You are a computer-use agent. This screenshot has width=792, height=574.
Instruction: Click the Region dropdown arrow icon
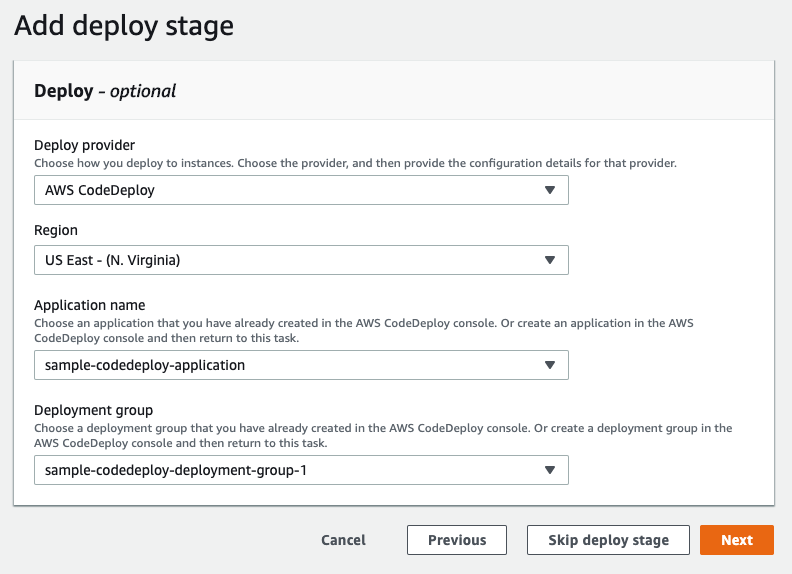pyautogui.click(x=549, y=260)
